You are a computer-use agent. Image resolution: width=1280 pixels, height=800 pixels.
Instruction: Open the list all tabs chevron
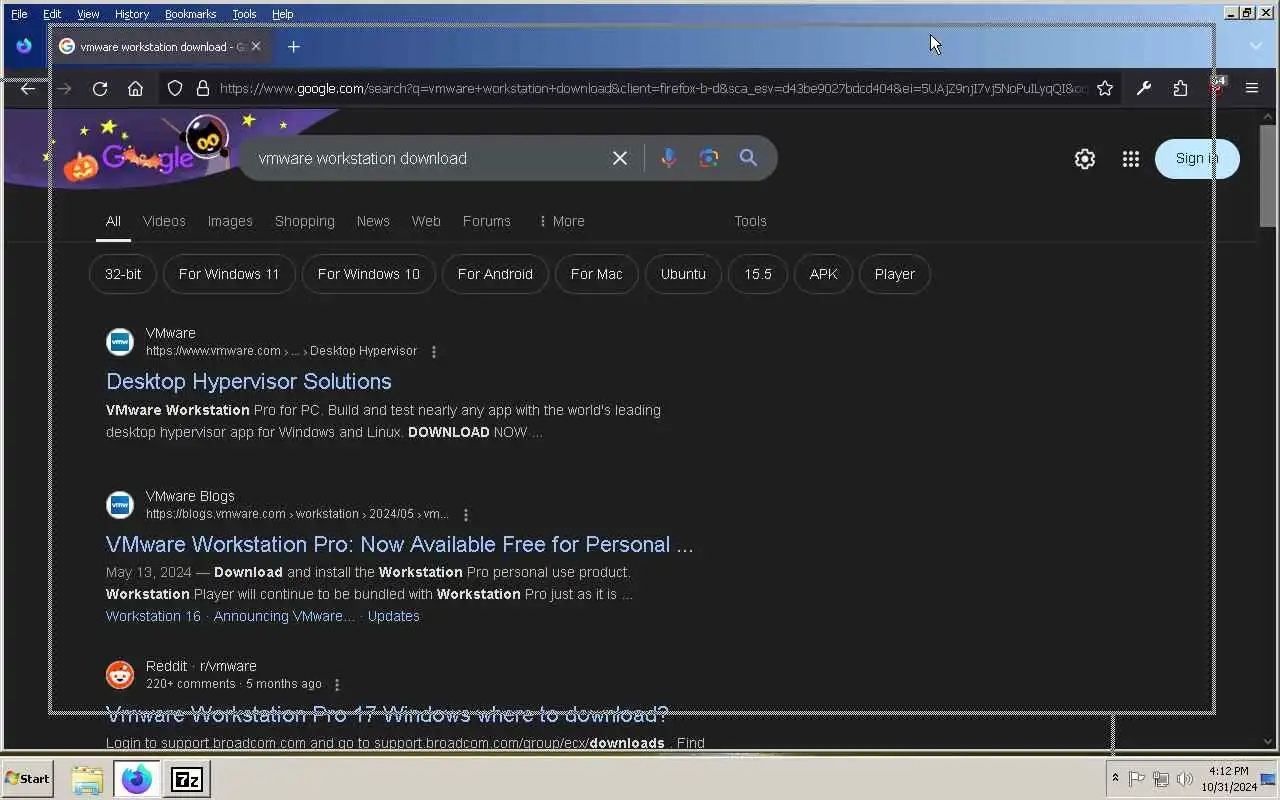1256,46
